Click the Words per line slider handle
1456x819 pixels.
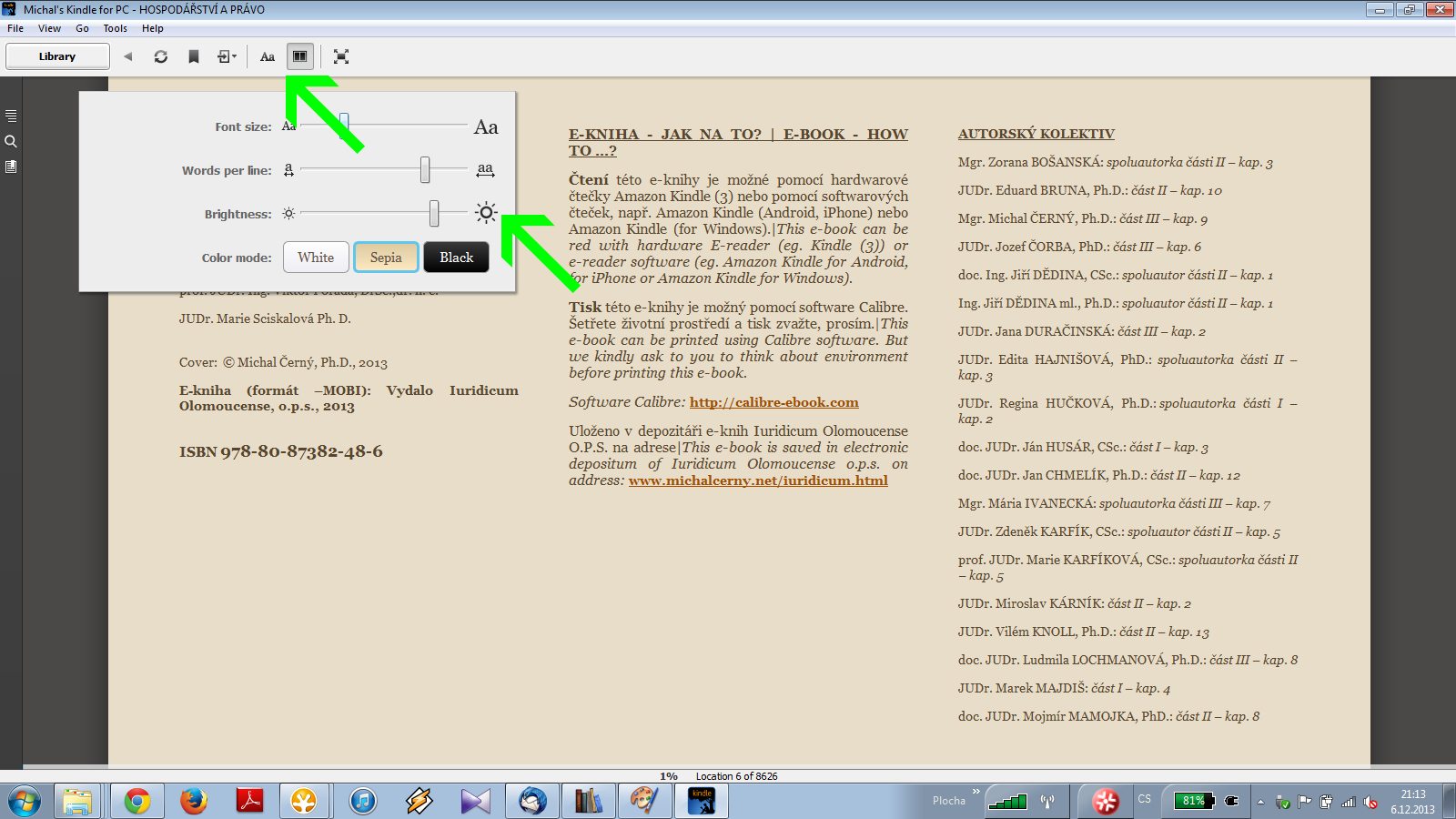[425, 169]
